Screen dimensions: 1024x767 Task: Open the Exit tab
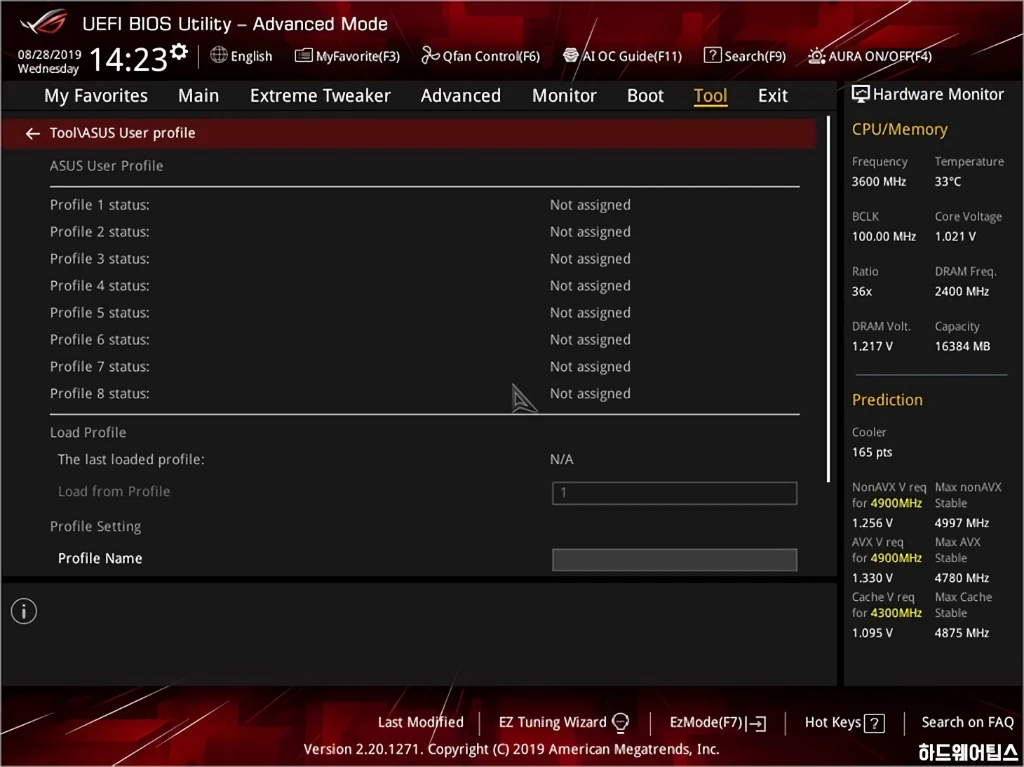click(773, 95)
